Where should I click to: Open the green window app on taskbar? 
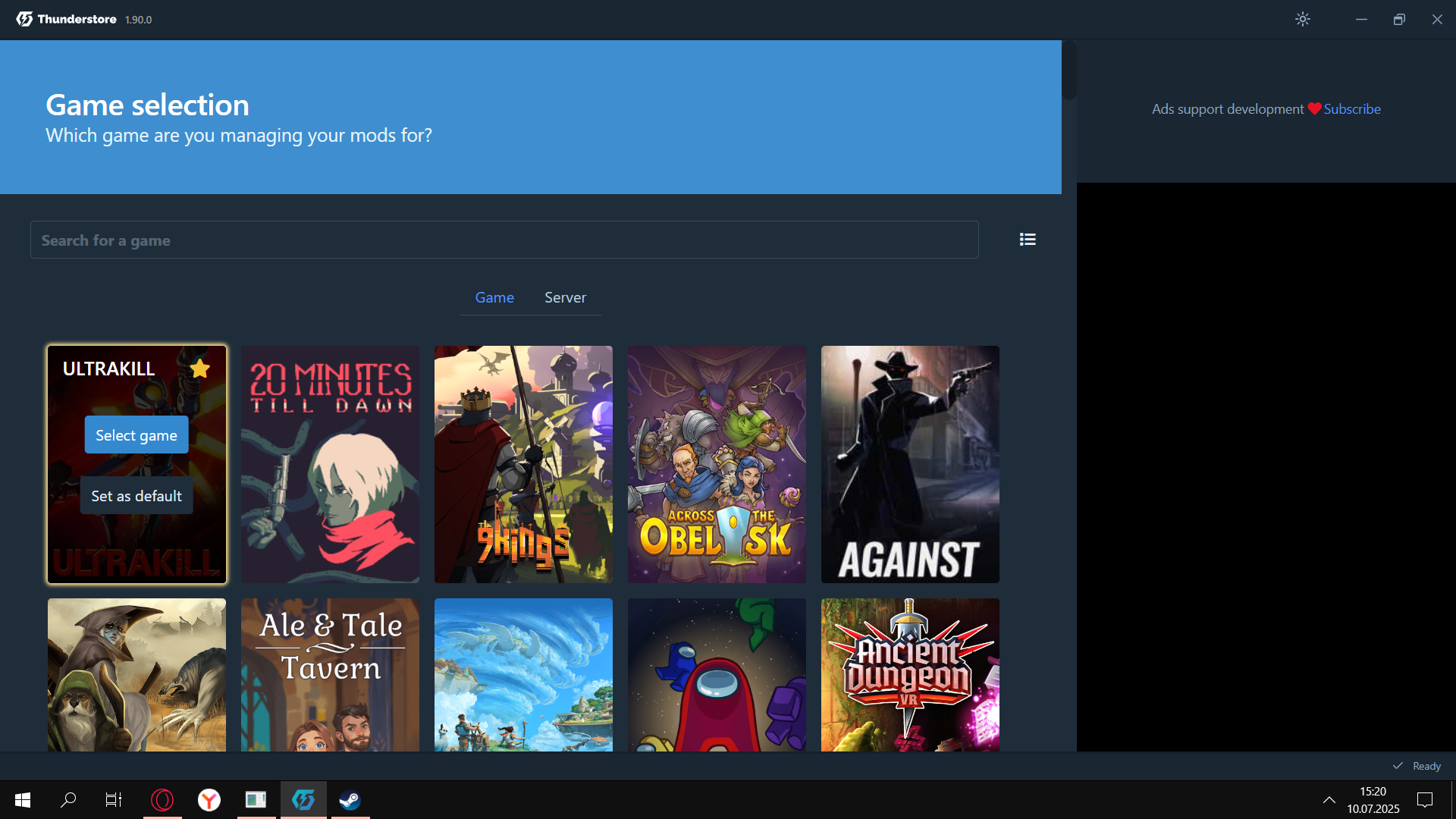point(256,800)
